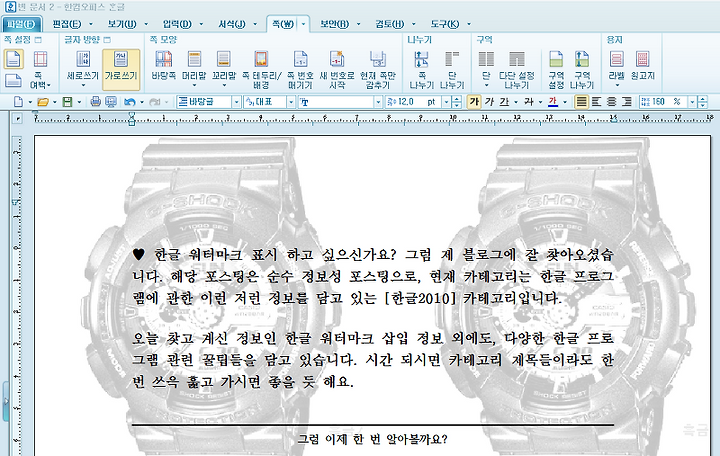The image size is (720, 456).
Task: Insert 꼬리말 footer
Action: click(x=224, y=69)
